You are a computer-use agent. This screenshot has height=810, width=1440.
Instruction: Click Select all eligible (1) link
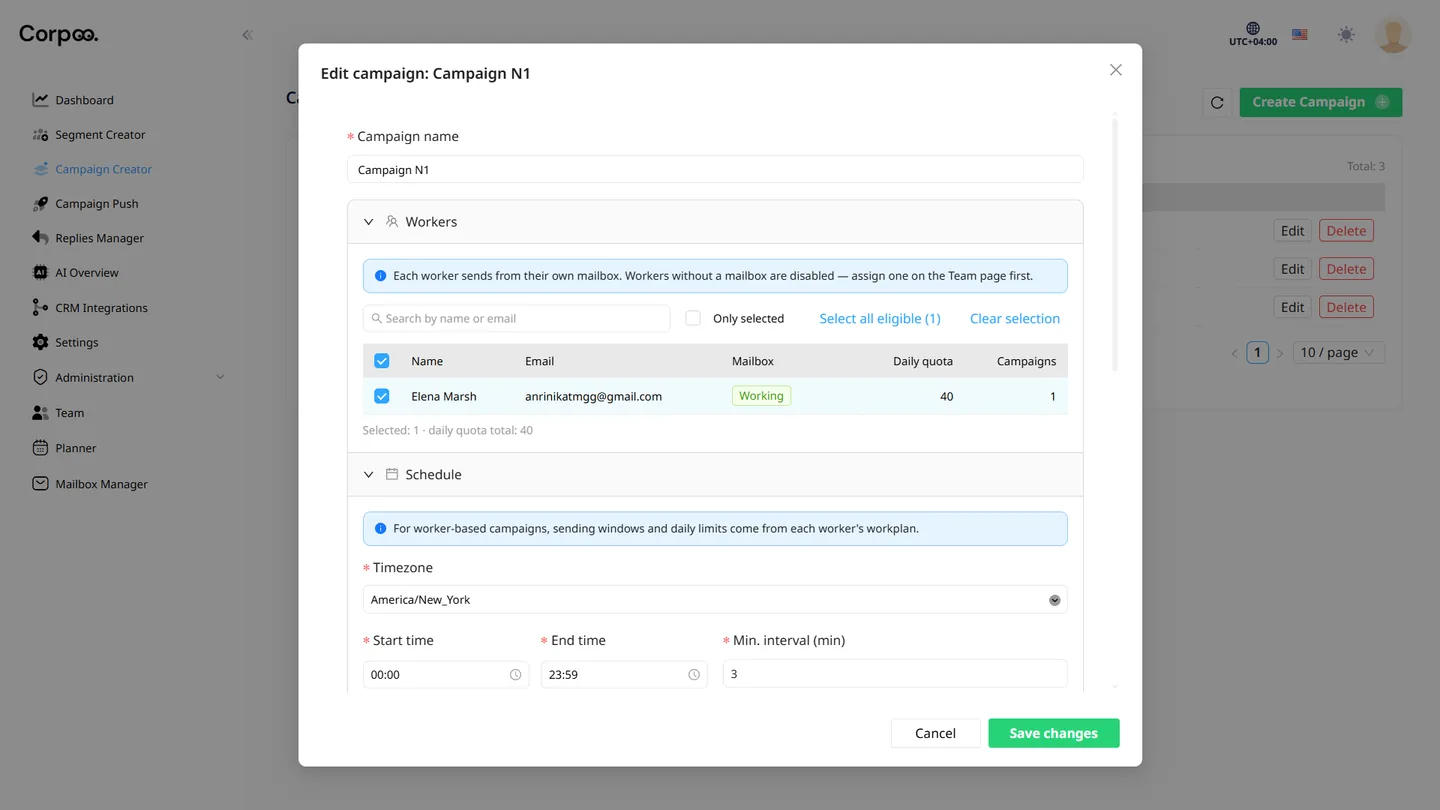click(x=880, y=318)
